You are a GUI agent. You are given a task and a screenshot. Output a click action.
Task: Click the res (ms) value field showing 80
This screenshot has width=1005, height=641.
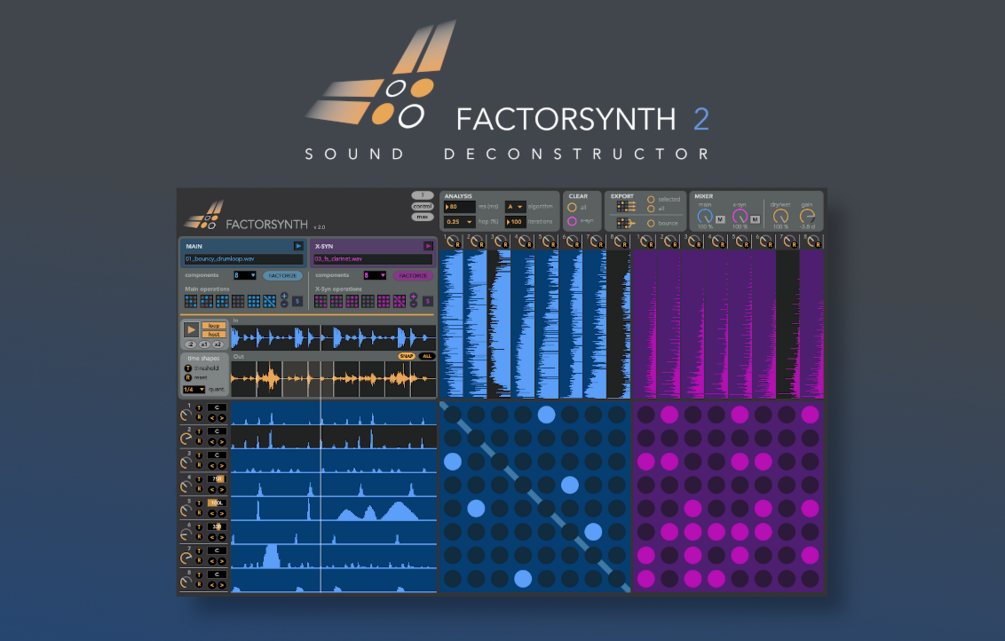tap(460, 206)
